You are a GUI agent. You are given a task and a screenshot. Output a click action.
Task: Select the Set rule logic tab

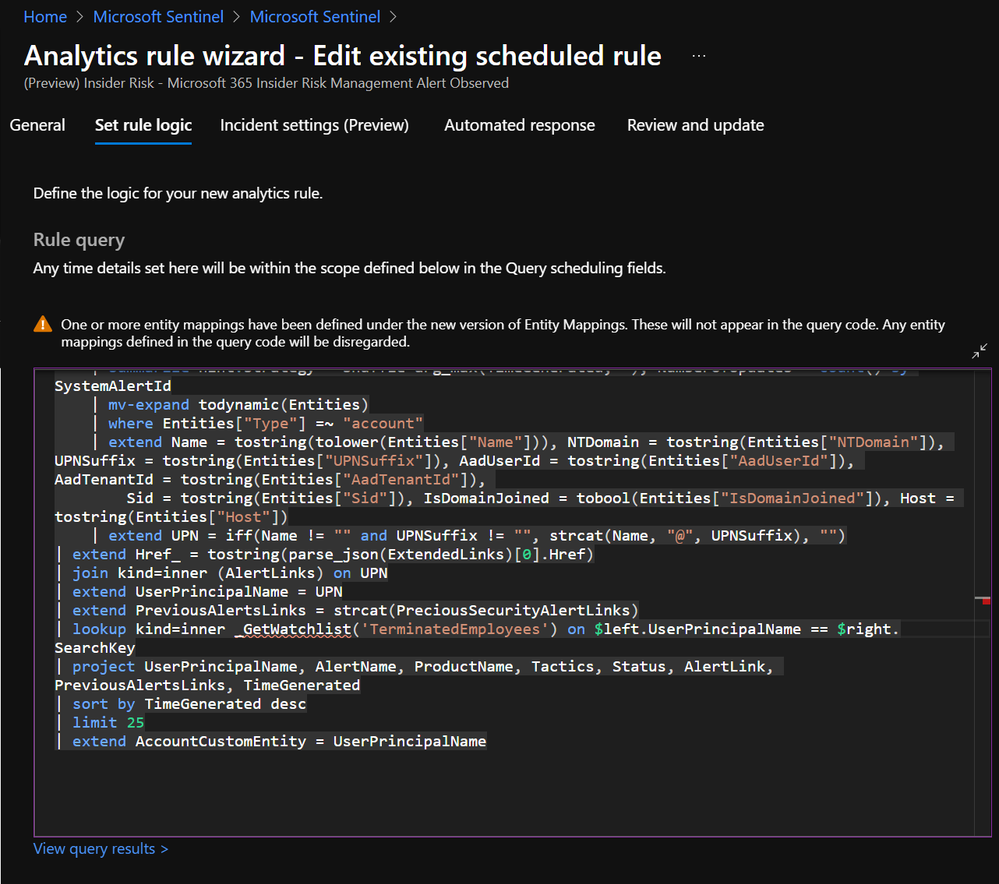143,126
